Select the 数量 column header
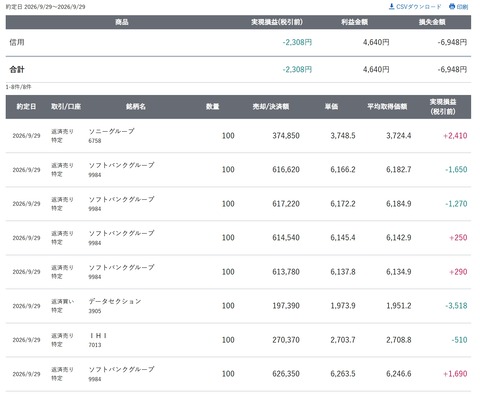Viewport: 480px width, 397px height. point(213,107)
